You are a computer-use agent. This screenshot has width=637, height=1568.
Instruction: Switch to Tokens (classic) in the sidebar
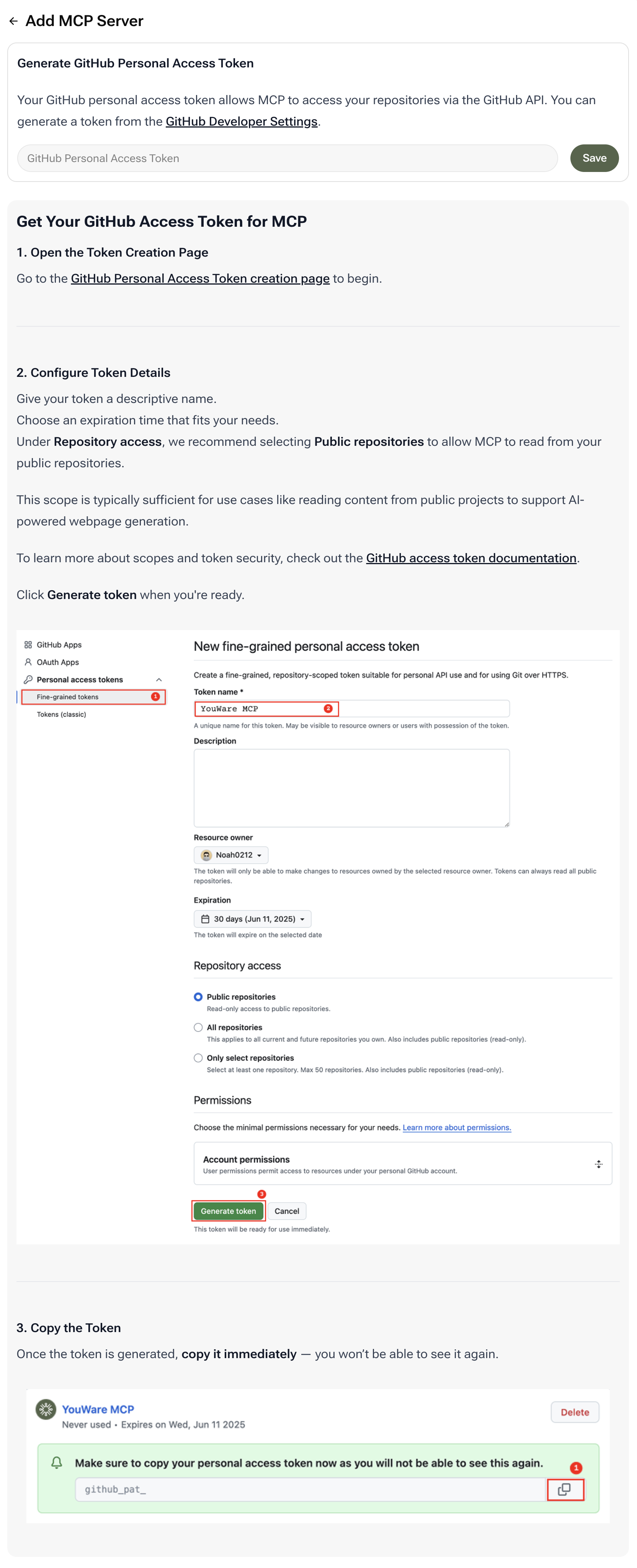[62, 714]
